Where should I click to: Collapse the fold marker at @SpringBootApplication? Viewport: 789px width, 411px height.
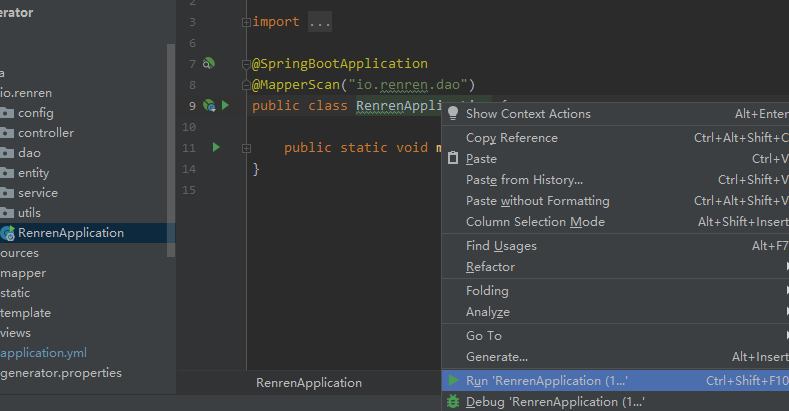click(246, 64)
